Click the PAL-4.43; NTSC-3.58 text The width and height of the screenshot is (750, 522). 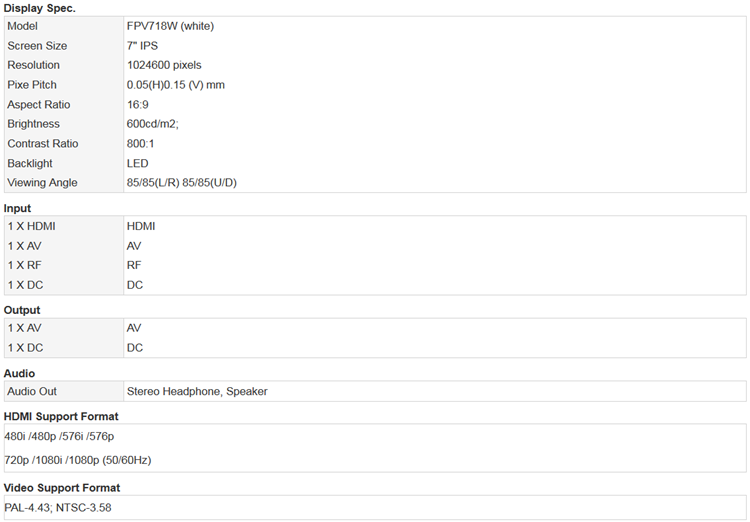point(57,508)
